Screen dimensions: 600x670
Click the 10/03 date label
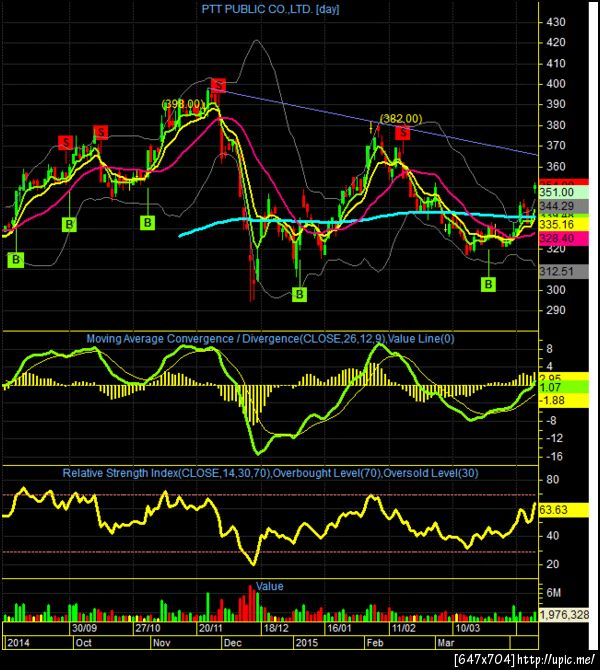(x=468, y=628)
